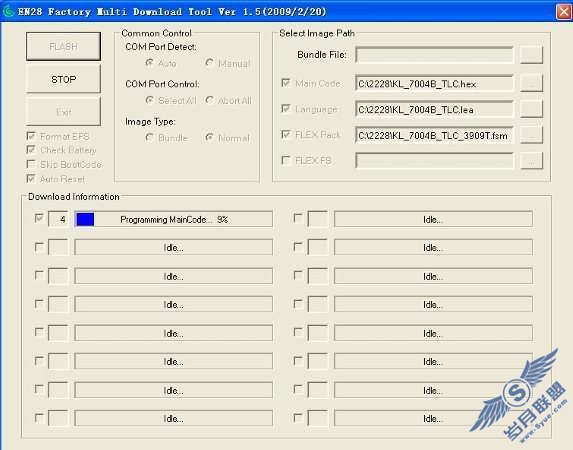Click the Main Code path field
The width and height of the screenshot is (573, 450).
(x=434, y=83)
